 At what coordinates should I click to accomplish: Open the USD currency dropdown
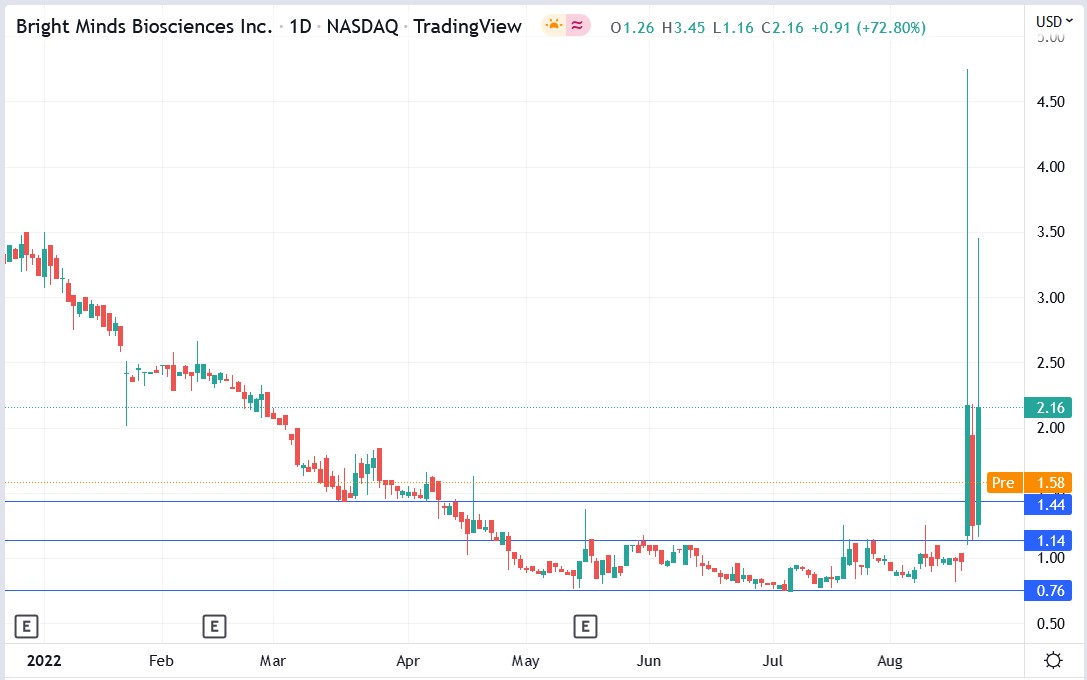[1054, 20]
